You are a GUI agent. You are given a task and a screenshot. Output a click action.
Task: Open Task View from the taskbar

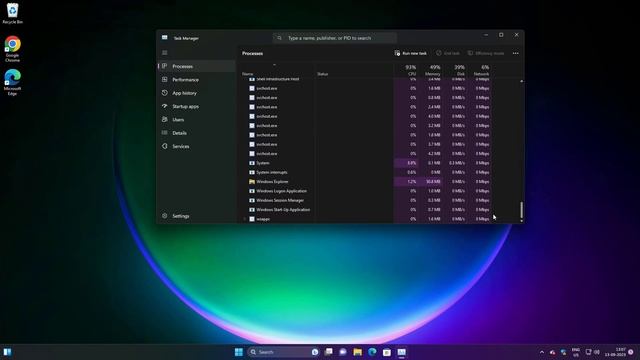tap(329, 352)
